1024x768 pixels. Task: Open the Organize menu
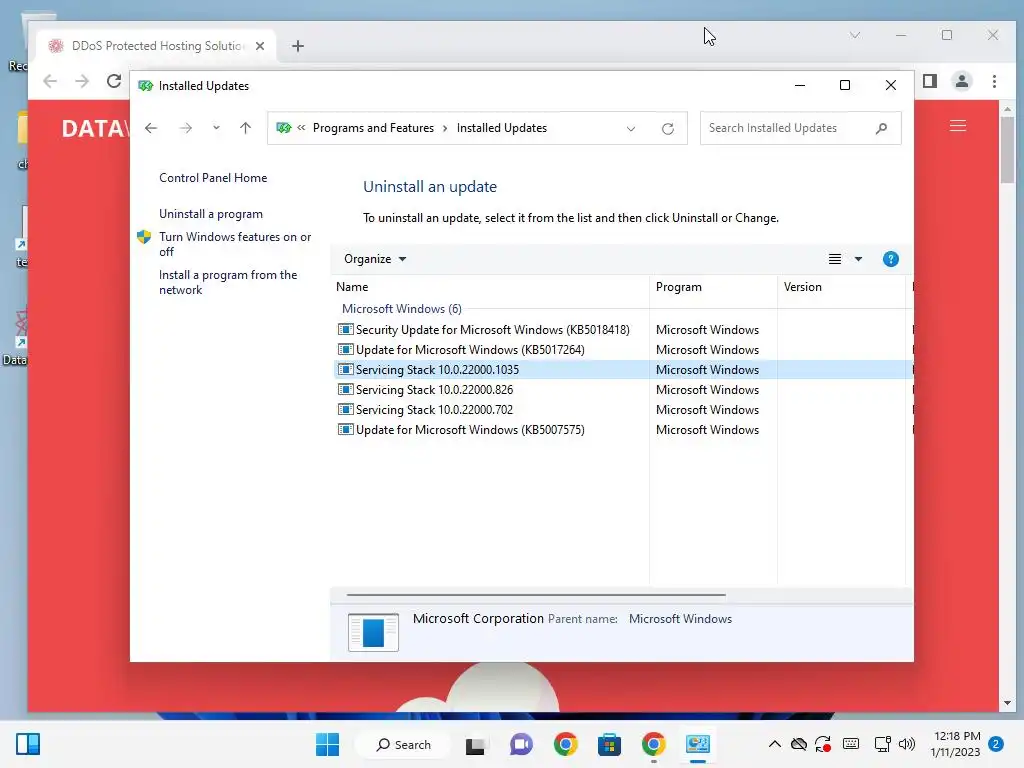[375, 259]
